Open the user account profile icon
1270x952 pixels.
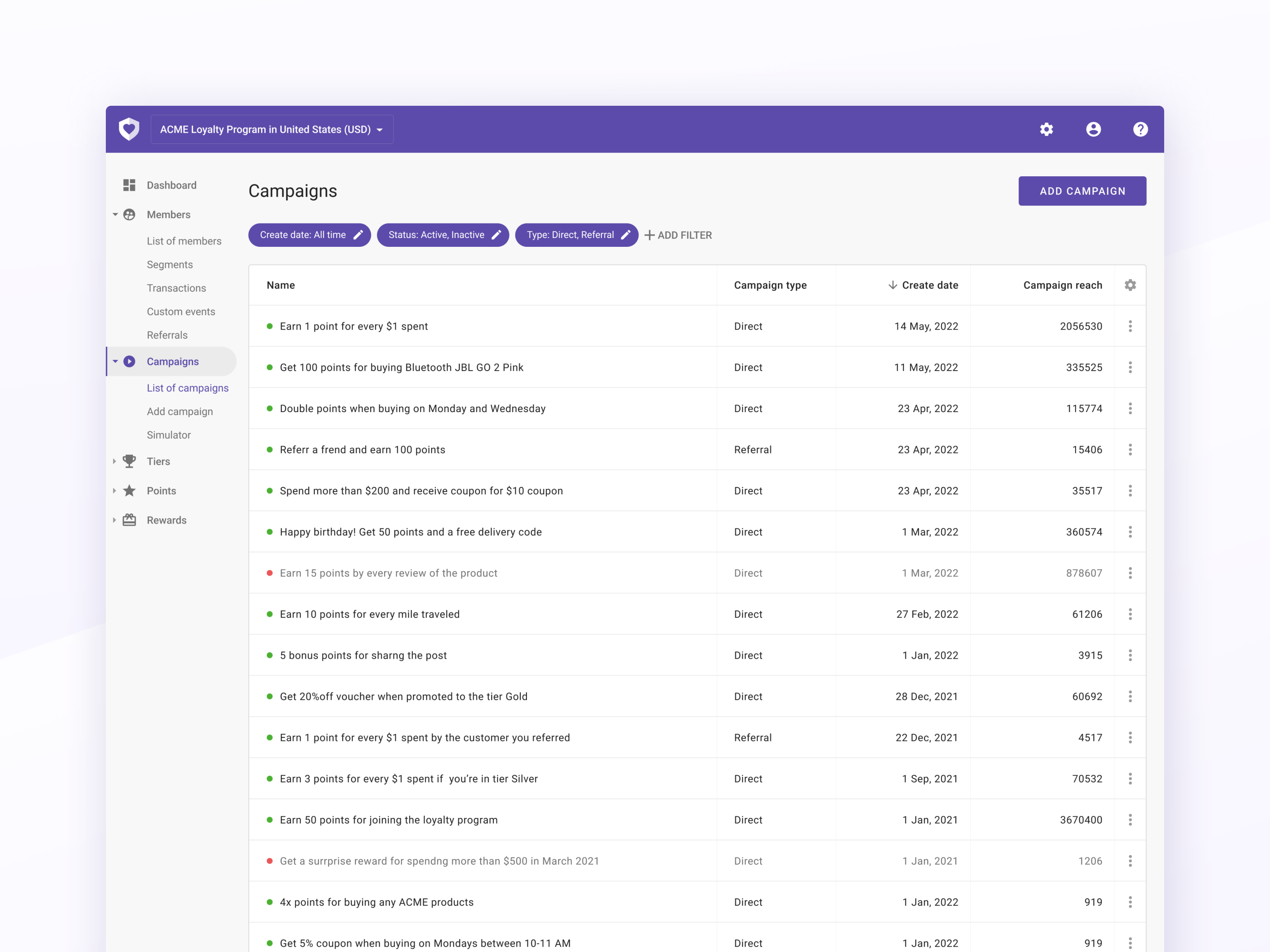(x=1093, y=129)
